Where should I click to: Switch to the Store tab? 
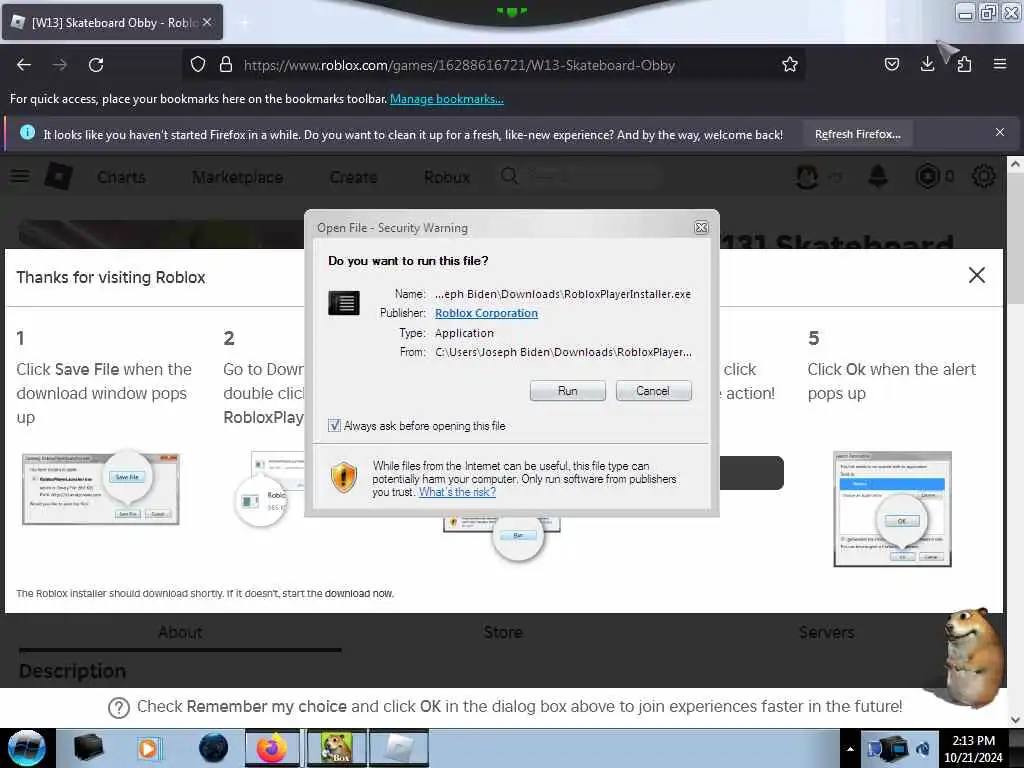(503, 632)
